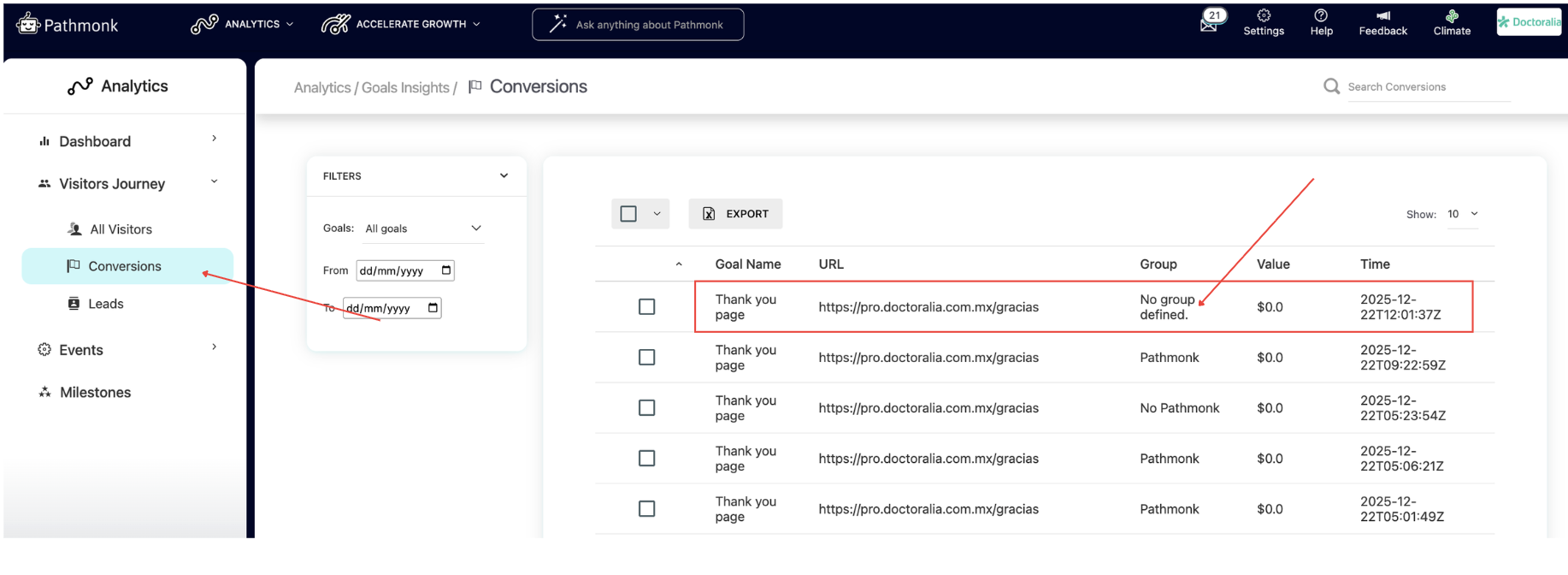Collapse the Filters panel chevron
The height and width of the screenshot is (575, 1568).
tap(504, 175)
